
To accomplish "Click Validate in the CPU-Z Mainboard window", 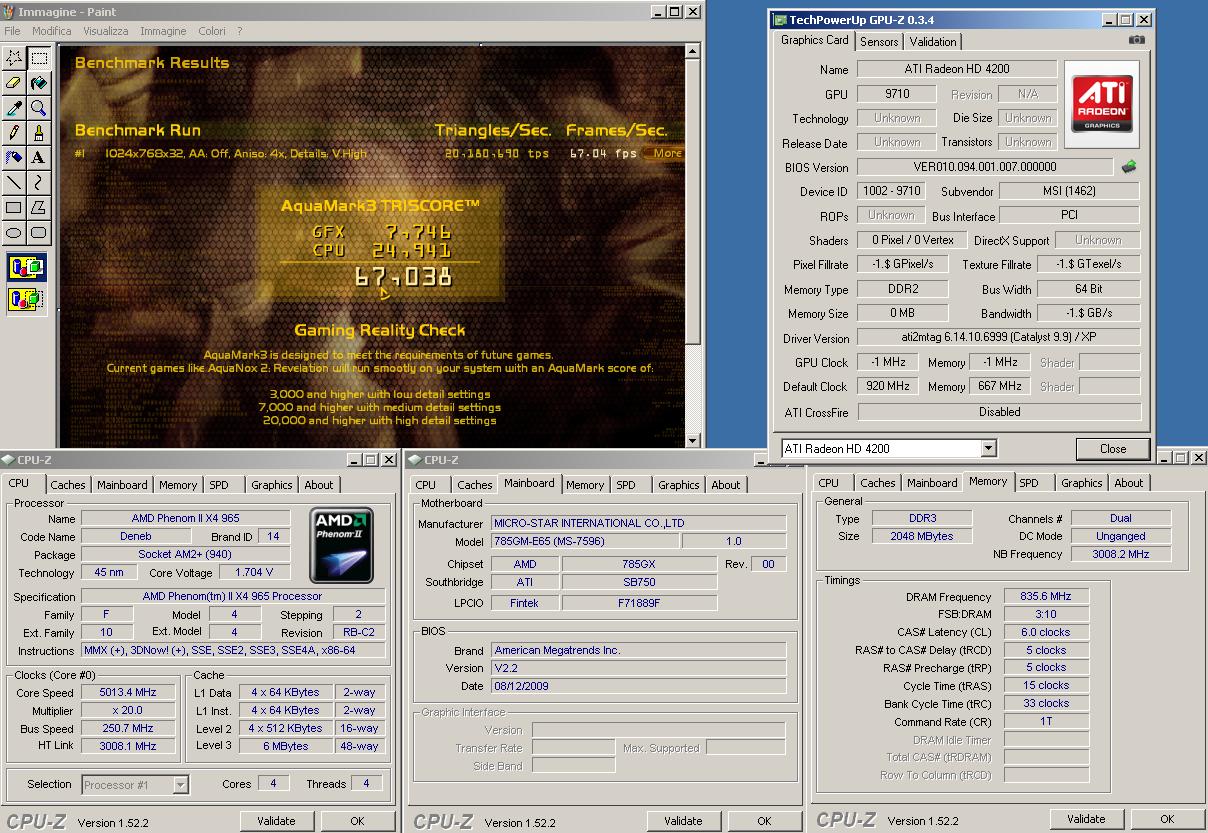I will 683,821.
